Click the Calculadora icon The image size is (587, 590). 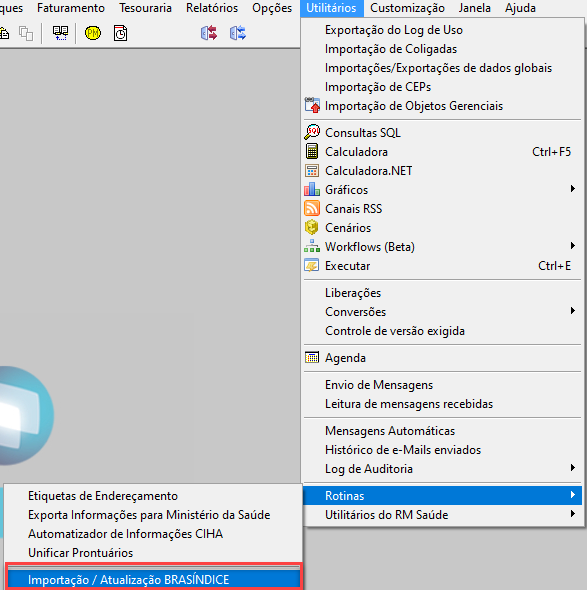312,151
